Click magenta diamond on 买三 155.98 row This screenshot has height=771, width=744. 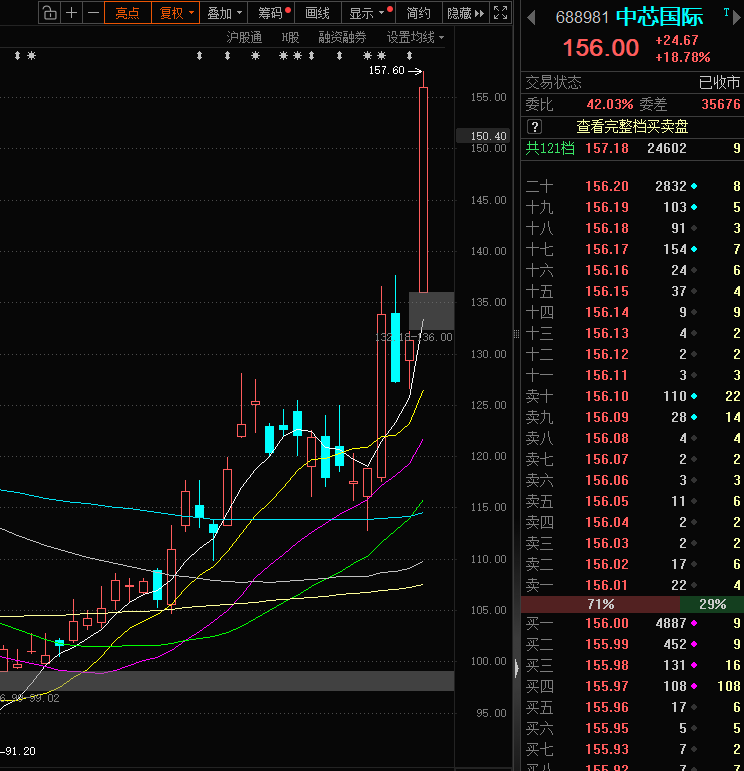coord(694,665)
